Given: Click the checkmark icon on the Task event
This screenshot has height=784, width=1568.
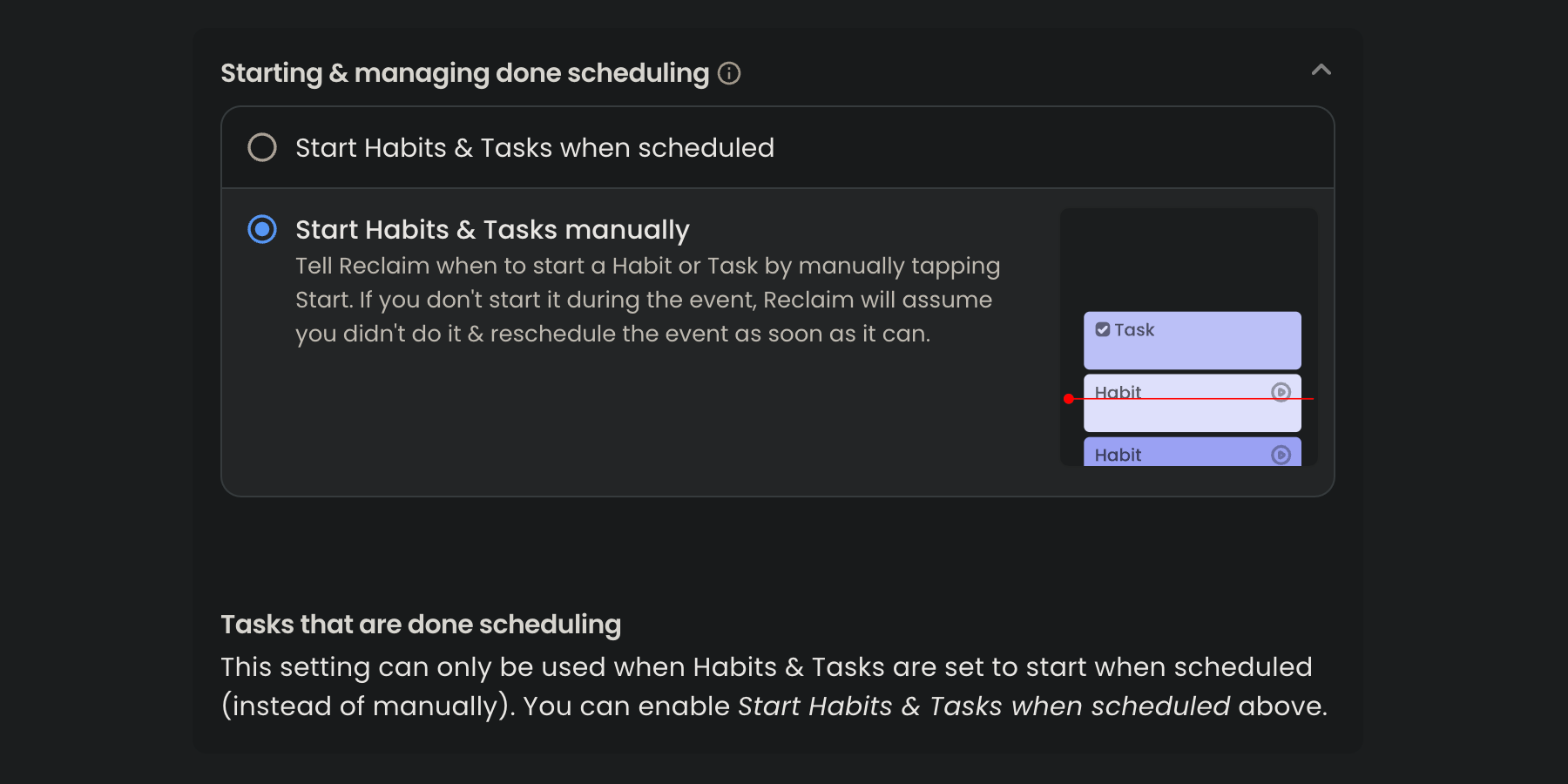Looking at the screenshot, I should pyautogui.click(x=1103, y=329).
